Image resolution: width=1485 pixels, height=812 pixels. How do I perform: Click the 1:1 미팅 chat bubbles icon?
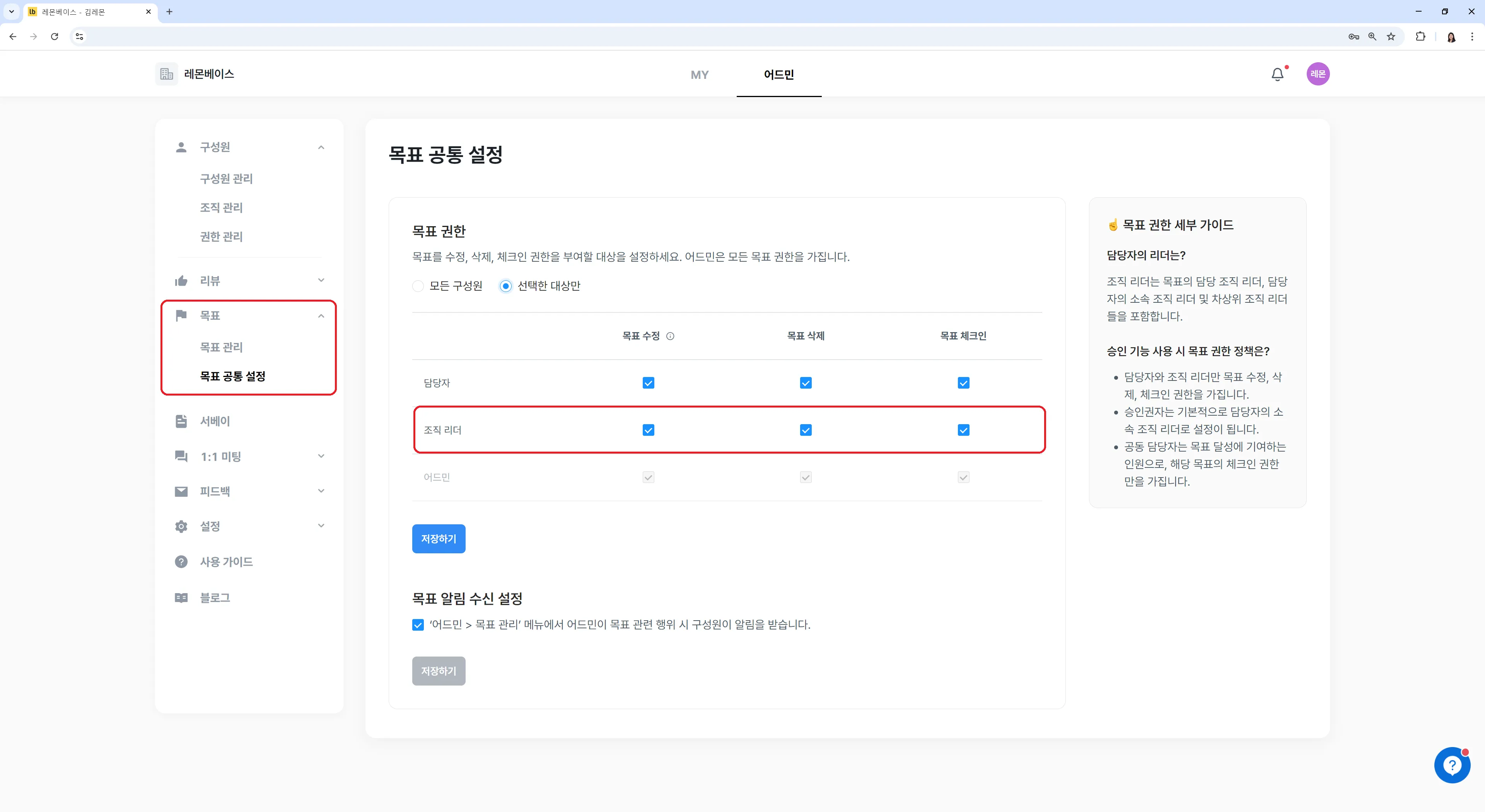pos(181,456)
